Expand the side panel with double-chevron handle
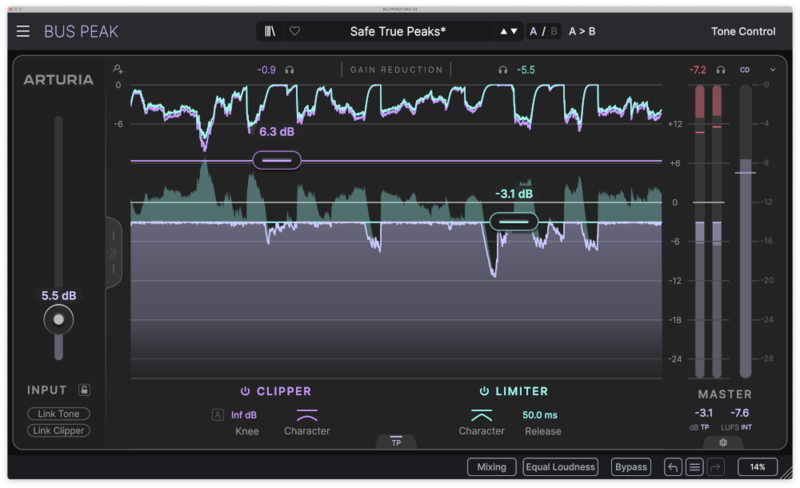Viewport: 800px width, 488px height. click(113, 253)
